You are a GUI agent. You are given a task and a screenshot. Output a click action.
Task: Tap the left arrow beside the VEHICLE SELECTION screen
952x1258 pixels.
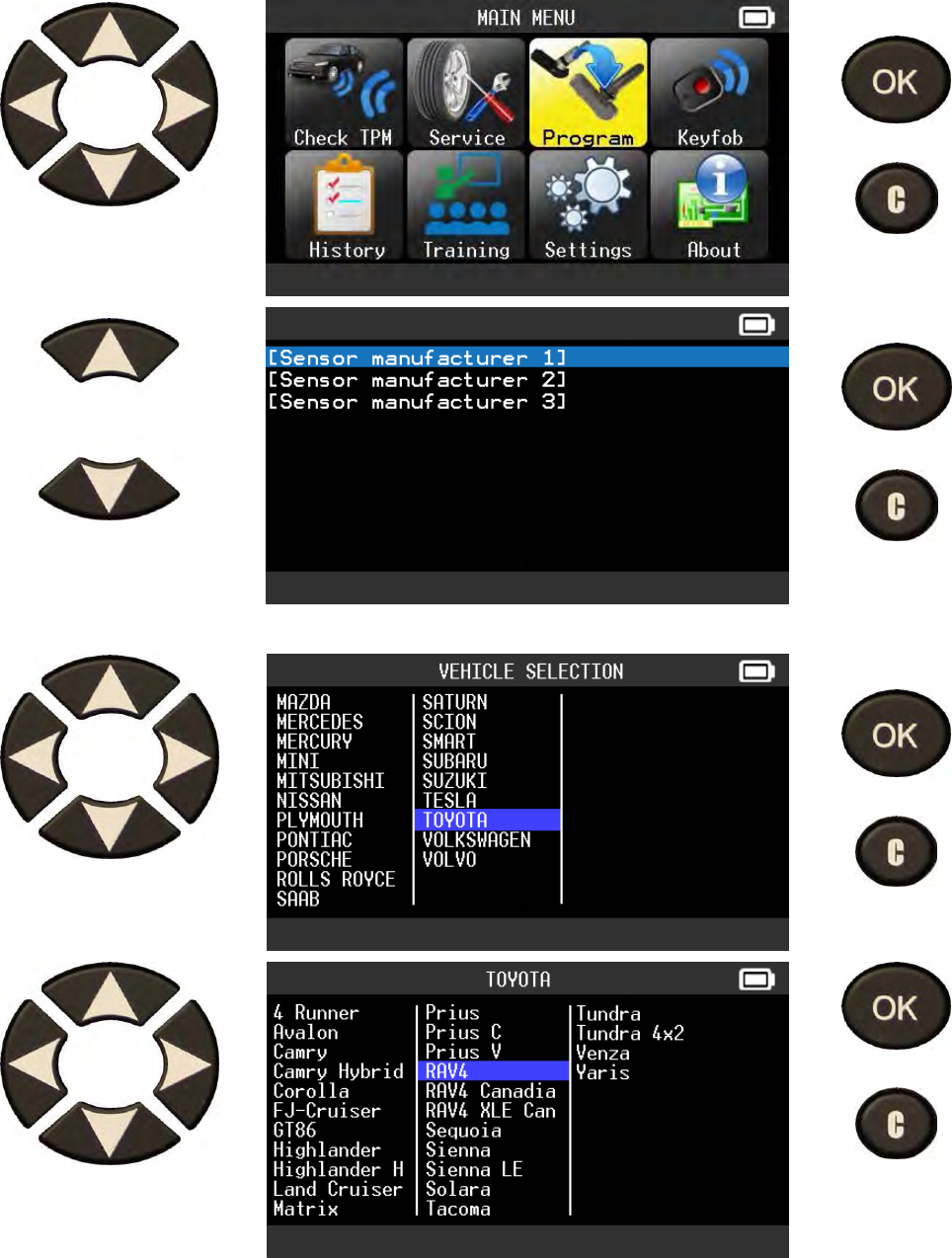click(34, 758)
